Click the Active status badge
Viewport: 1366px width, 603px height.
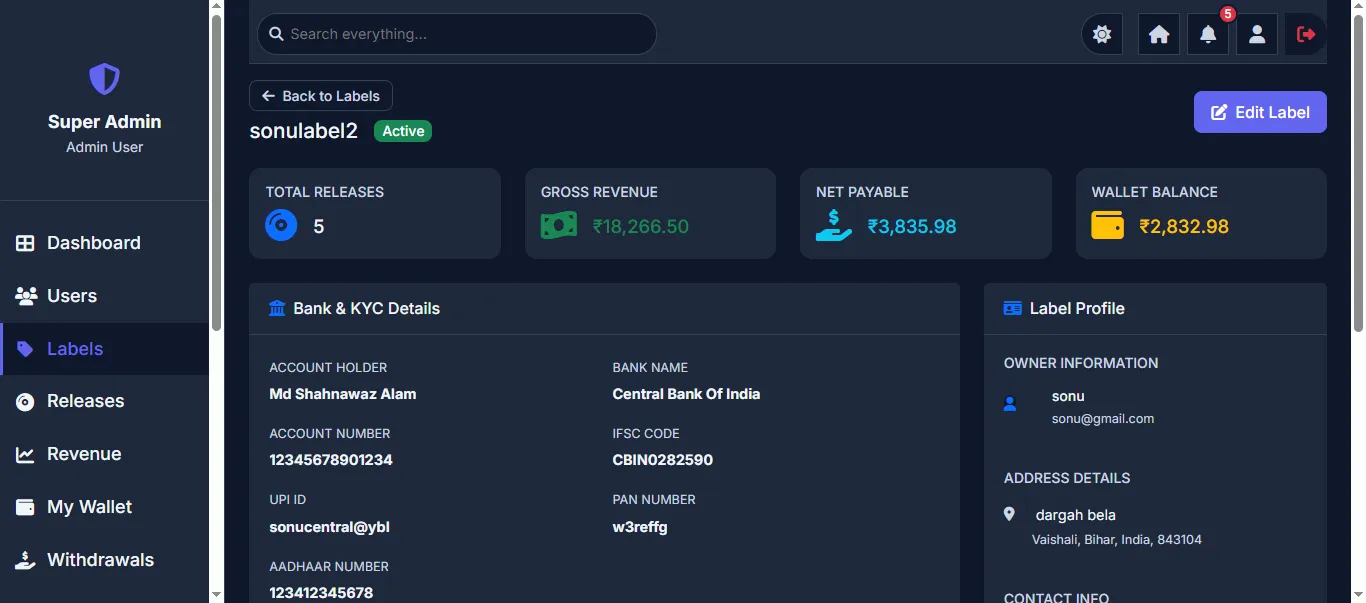[403, 131]
